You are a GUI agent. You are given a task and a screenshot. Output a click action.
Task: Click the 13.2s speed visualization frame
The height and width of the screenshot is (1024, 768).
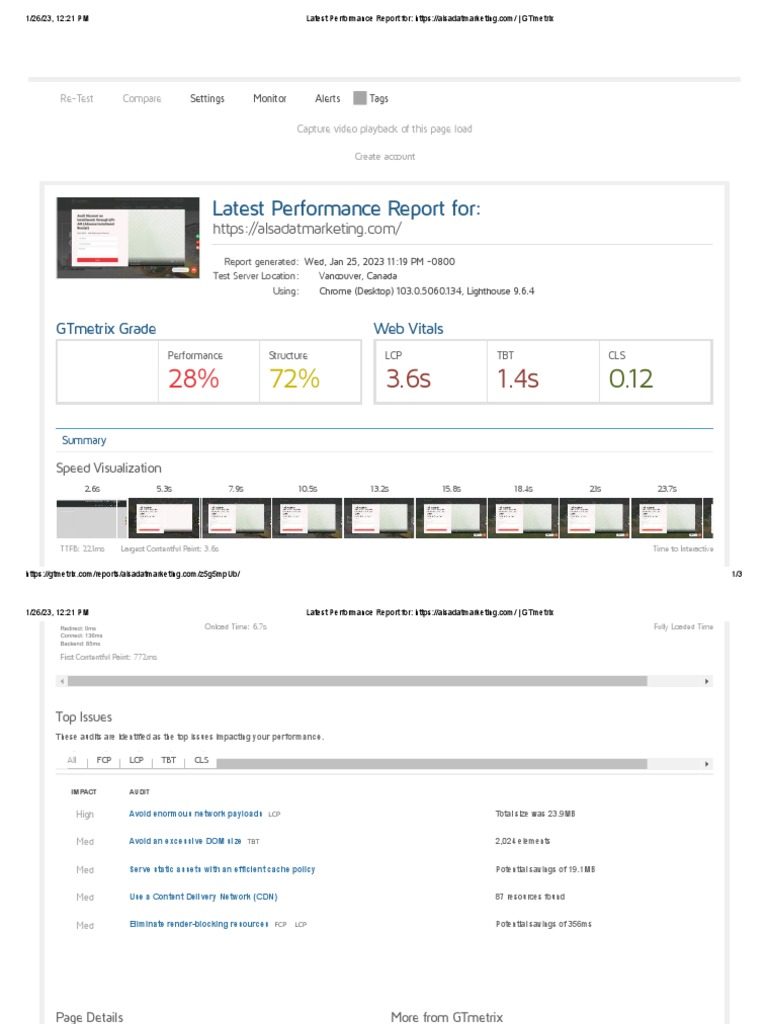coord(379,519)
